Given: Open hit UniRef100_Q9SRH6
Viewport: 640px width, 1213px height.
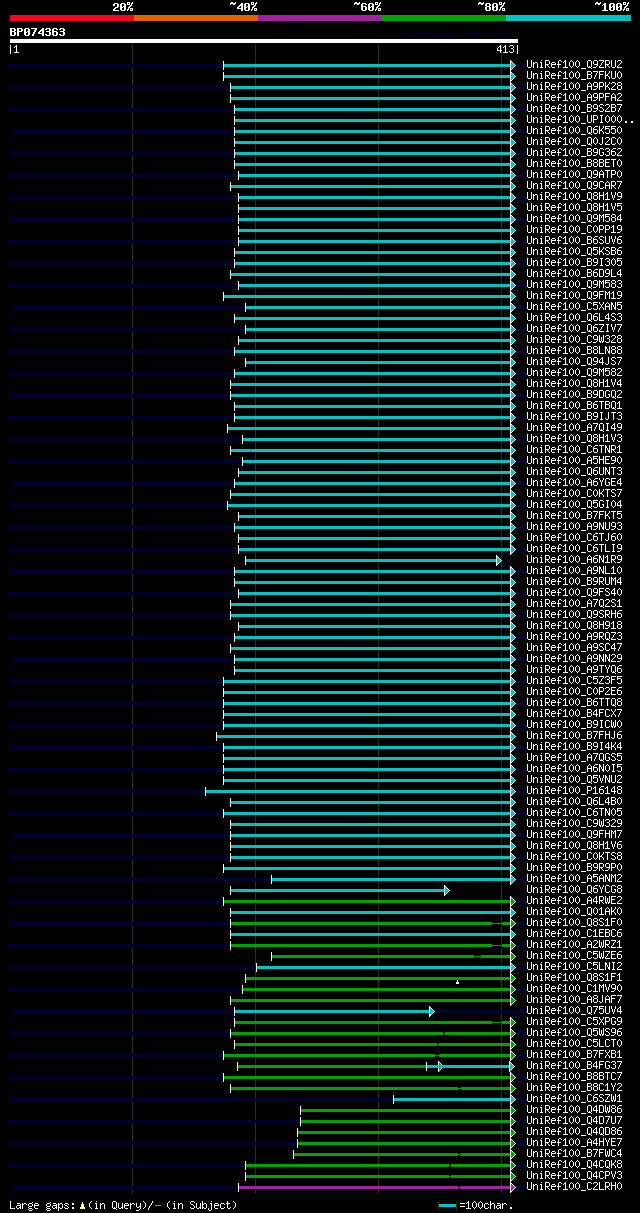Looking at the screenshot, I should pos(574,614).
